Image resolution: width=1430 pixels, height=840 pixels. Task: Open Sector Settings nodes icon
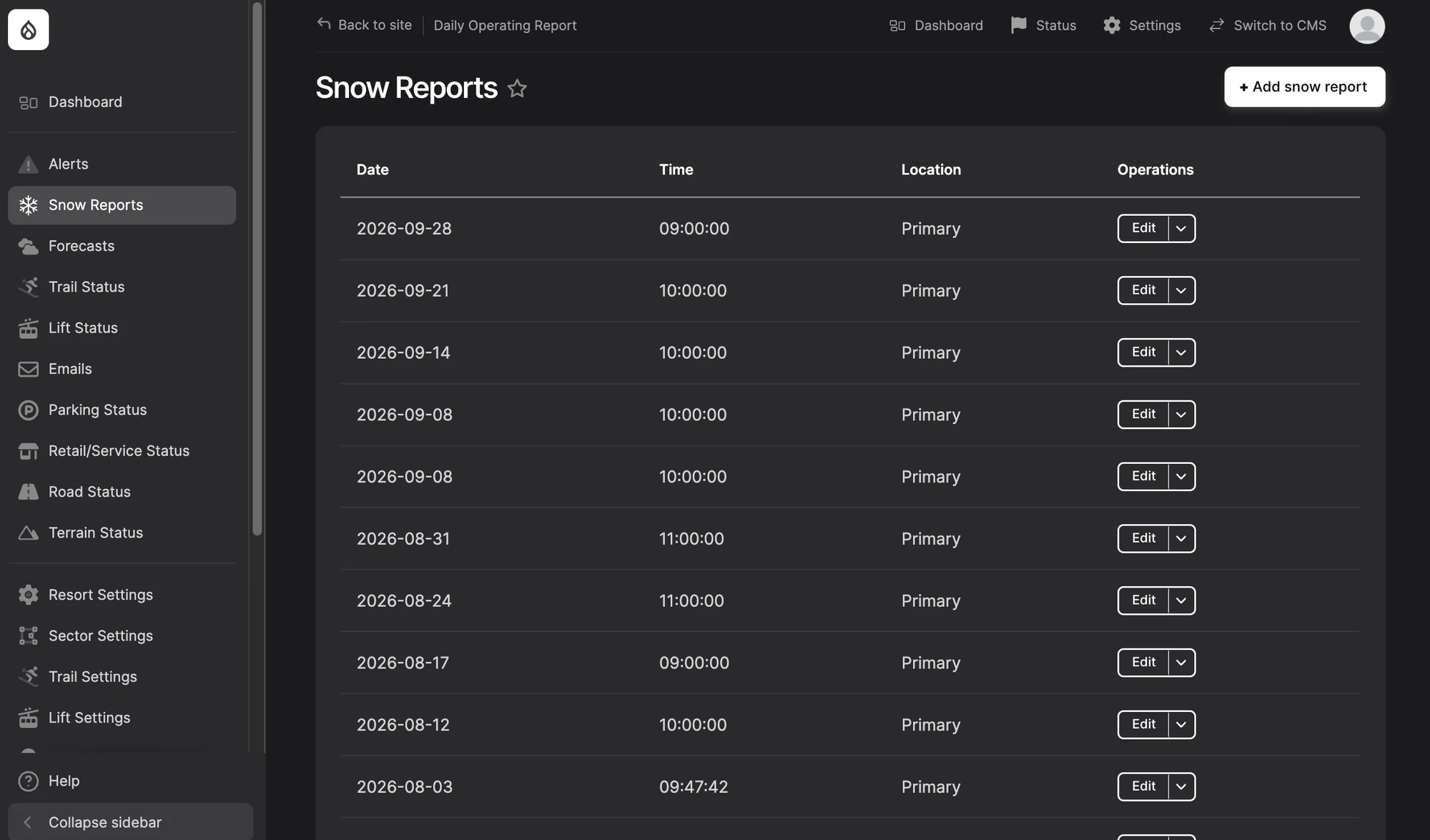pos(28,636)
